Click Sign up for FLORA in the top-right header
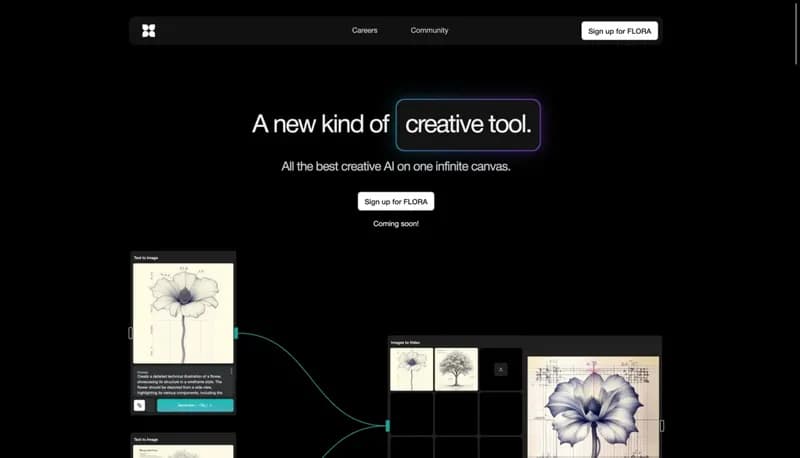The height and width of the screenshot is (458, 800). 619,31
